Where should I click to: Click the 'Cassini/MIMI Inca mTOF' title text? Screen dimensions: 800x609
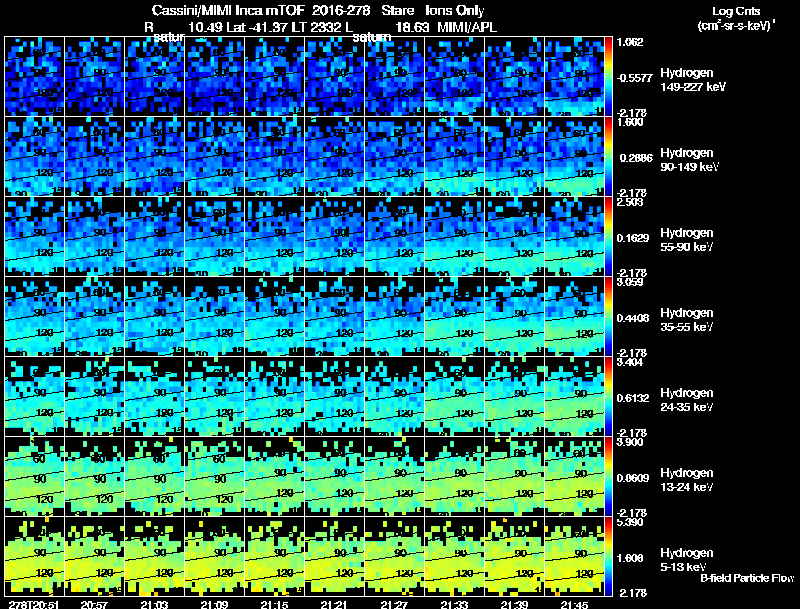click(x=228, y=10)
